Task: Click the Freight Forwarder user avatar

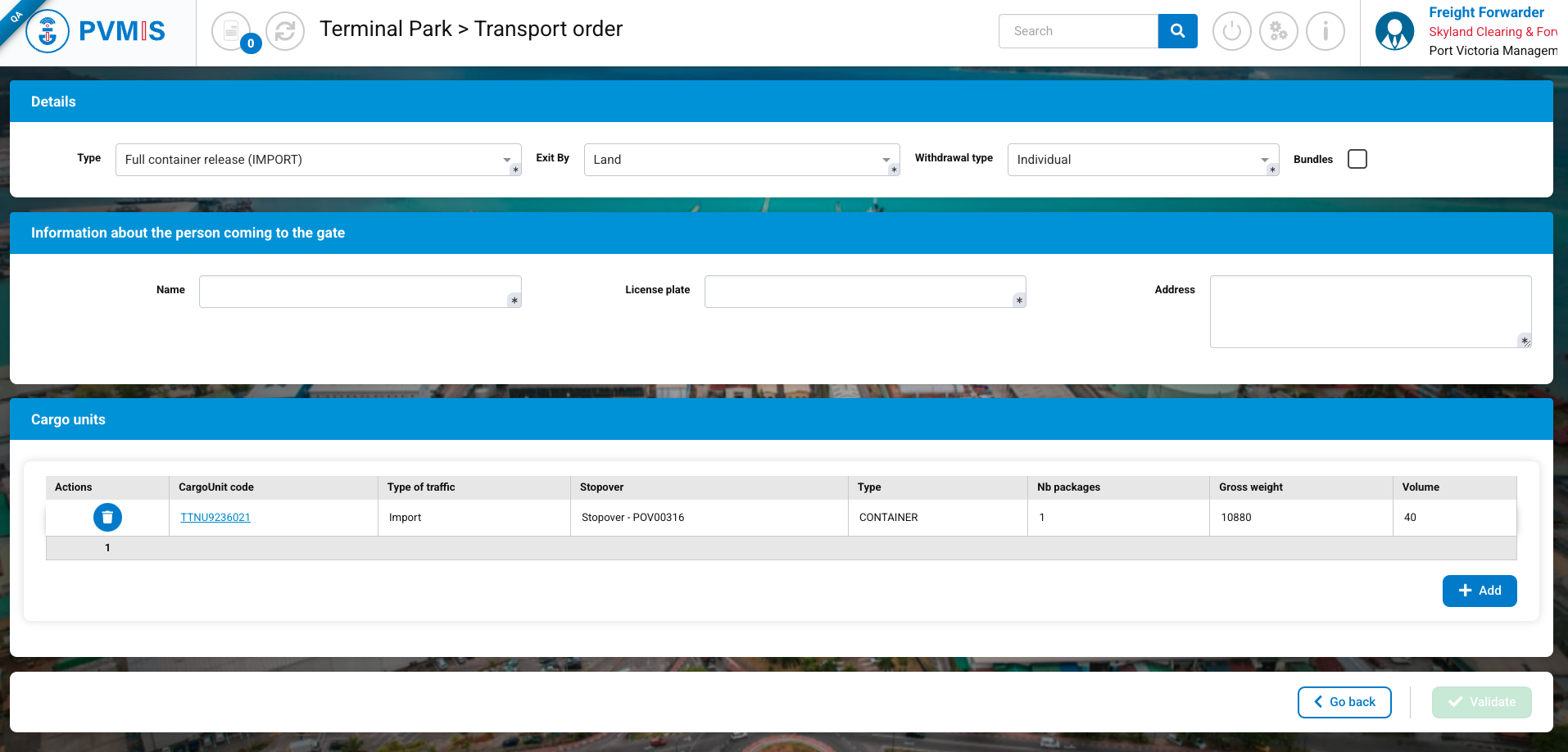Action: tap(1394, 31)
